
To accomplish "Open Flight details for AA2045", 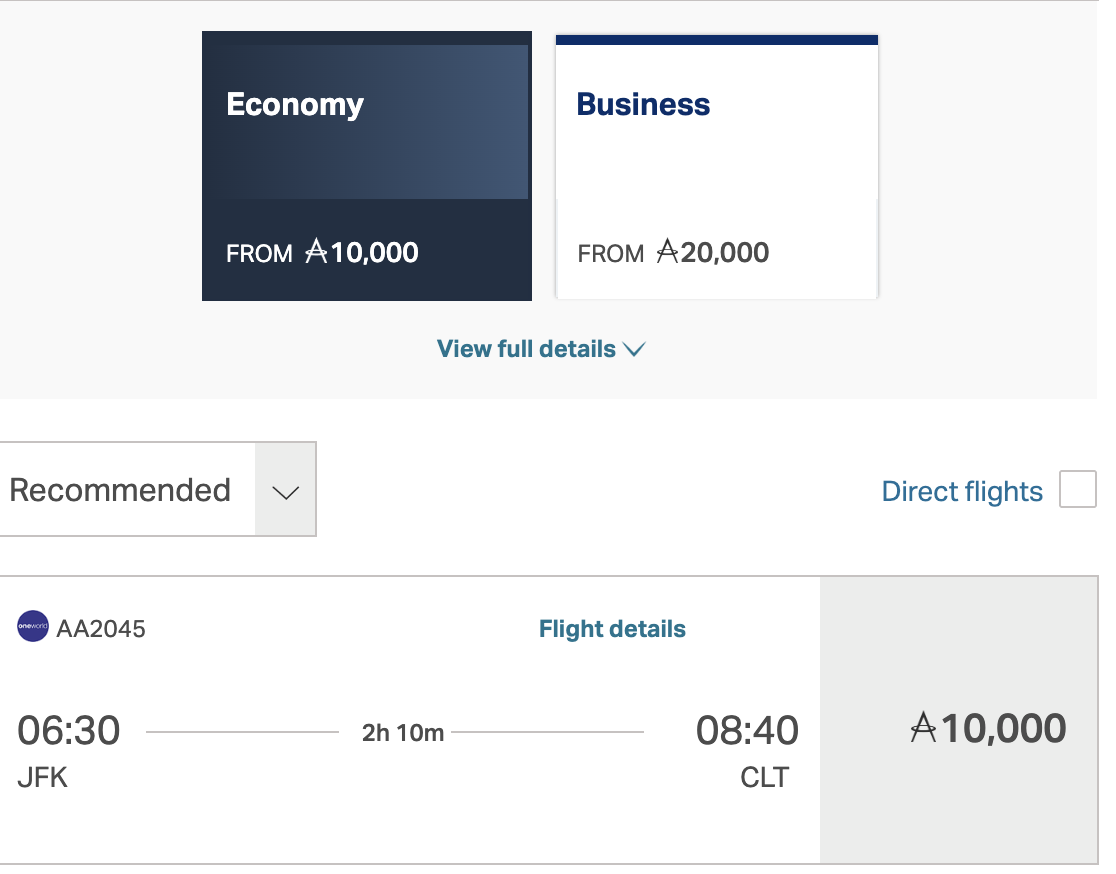I will tap(611, 629).
